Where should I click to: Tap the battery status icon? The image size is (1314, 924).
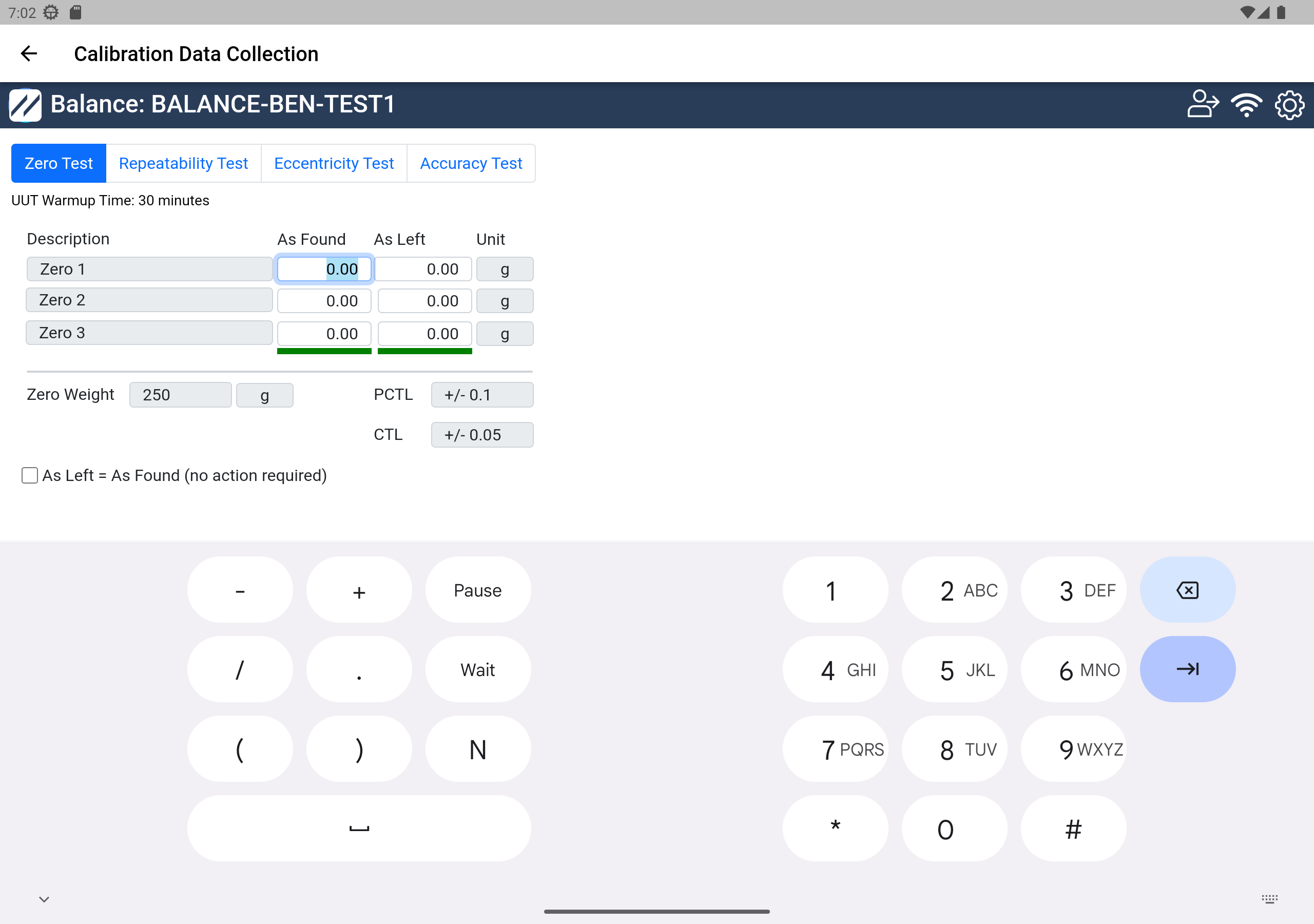(x=1281, y=12)
